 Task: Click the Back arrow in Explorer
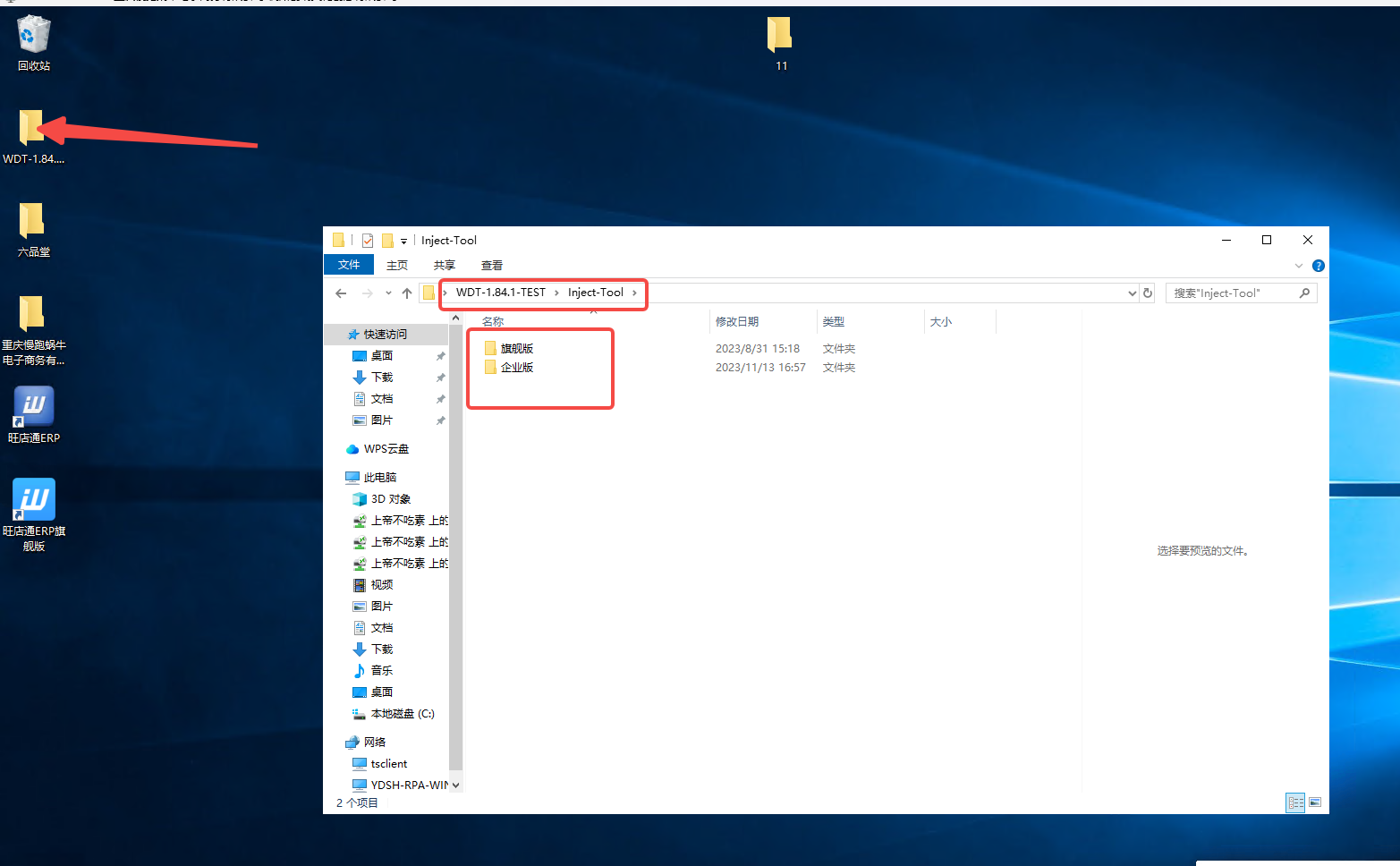(x=341, y=293)
